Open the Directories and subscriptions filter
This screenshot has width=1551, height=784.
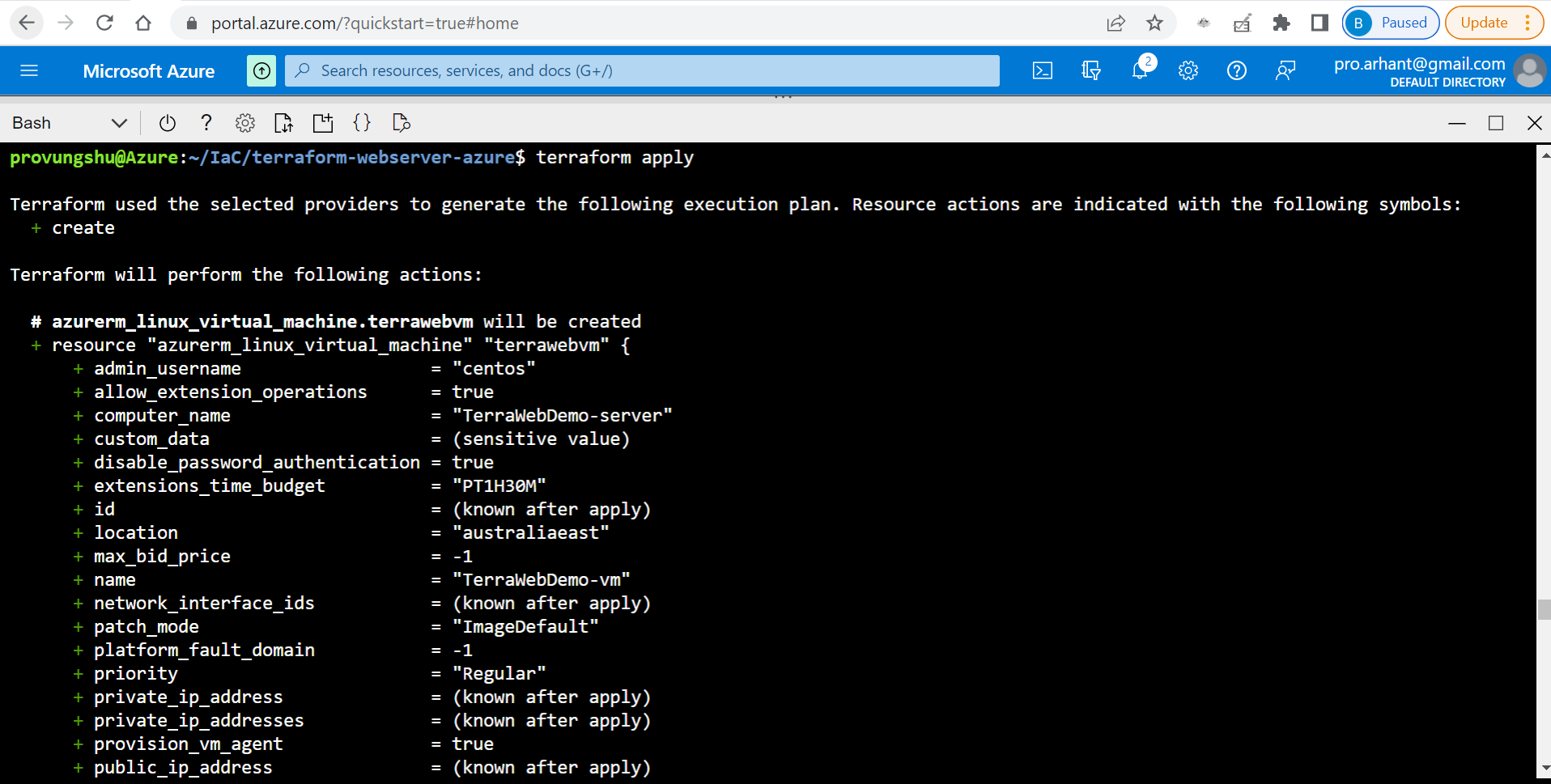click(x=1090, y=70)
